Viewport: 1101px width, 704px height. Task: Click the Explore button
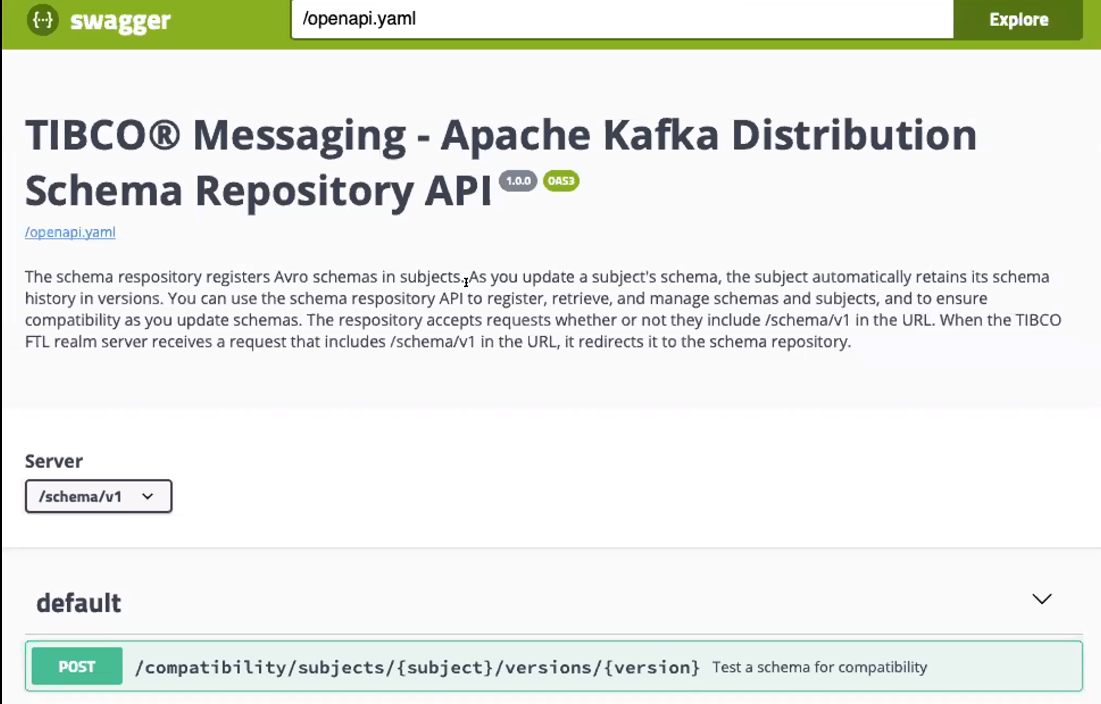(1018, 20)
